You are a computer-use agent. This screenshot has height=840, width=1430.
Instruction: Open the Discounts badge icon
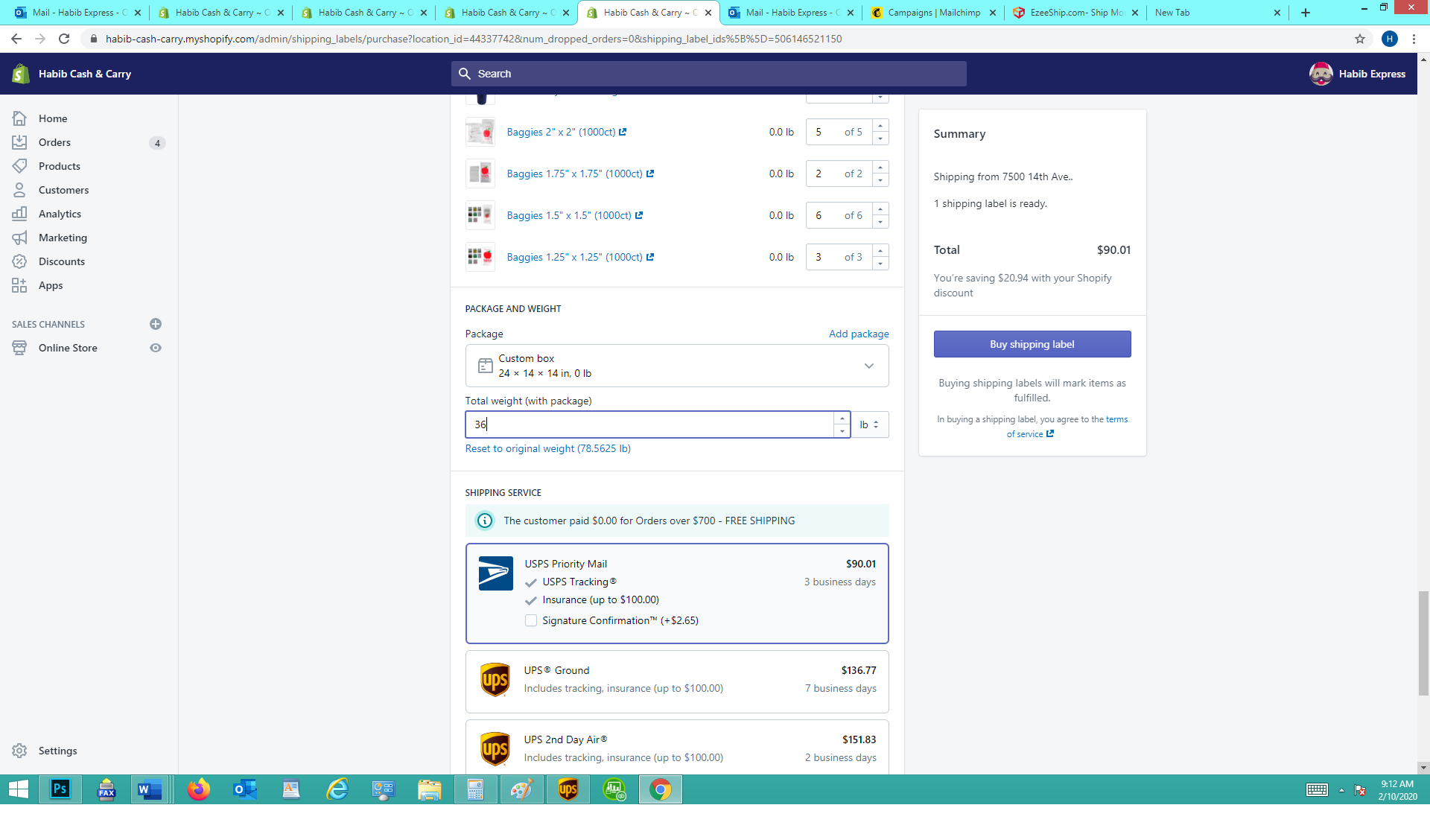[x=19, y=261]
